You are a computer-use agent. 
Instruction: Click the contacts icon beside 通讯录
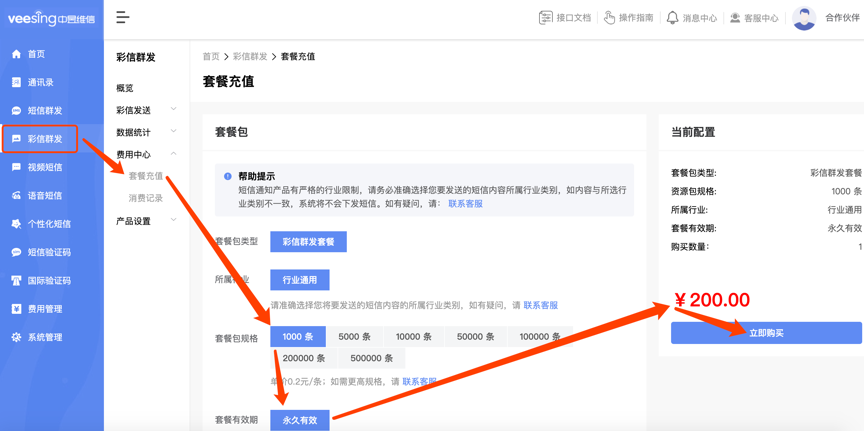click(x=17, y=82)
